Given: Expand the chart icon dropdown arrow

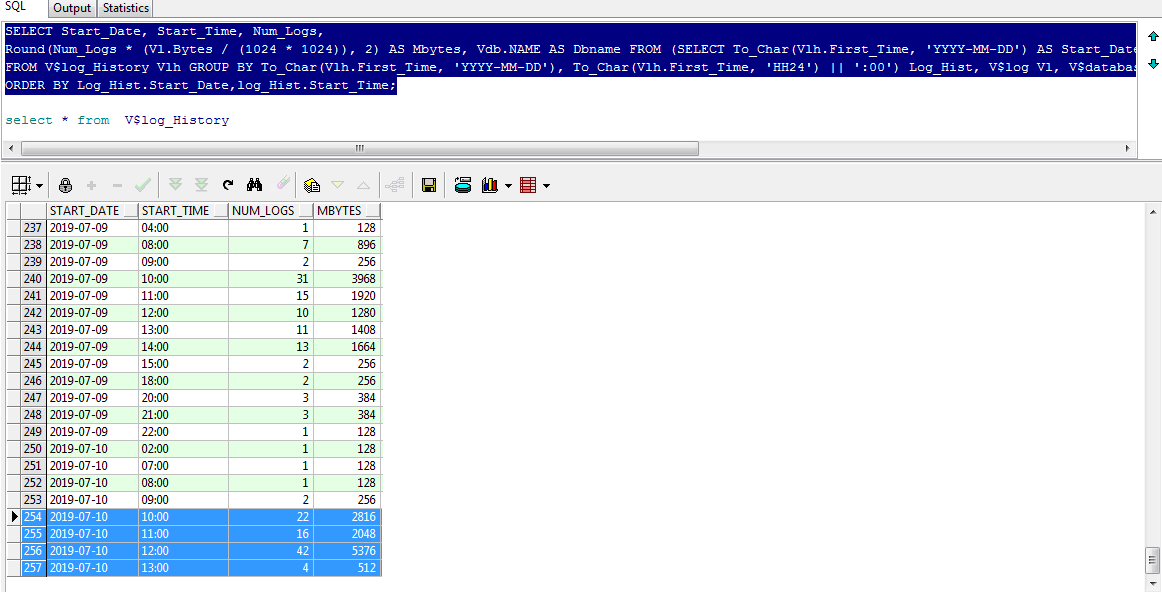Looking at the screenshot, I should pyautogui.click(x=508, y=186).
